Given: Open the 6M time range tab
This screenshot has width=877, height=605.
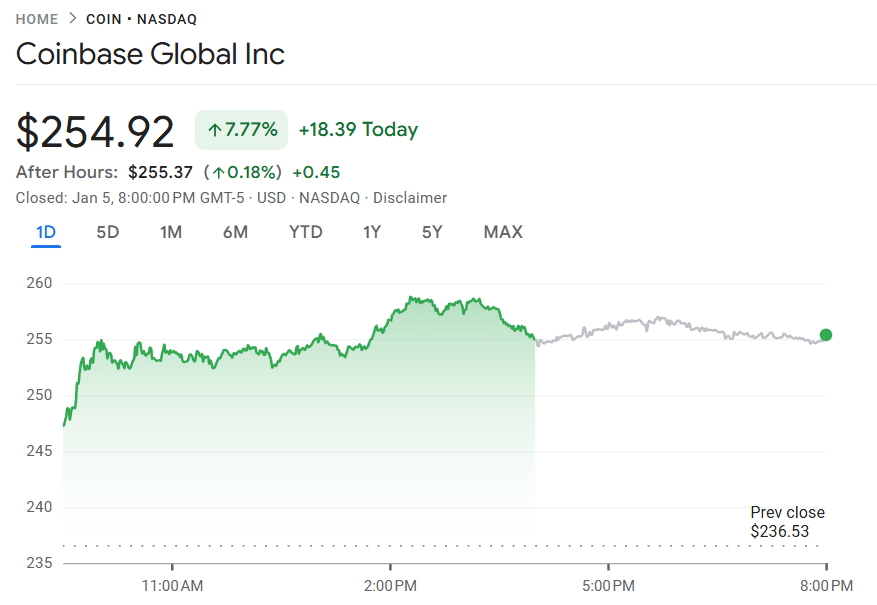Looking at the screenshot, I should [235, 233].
